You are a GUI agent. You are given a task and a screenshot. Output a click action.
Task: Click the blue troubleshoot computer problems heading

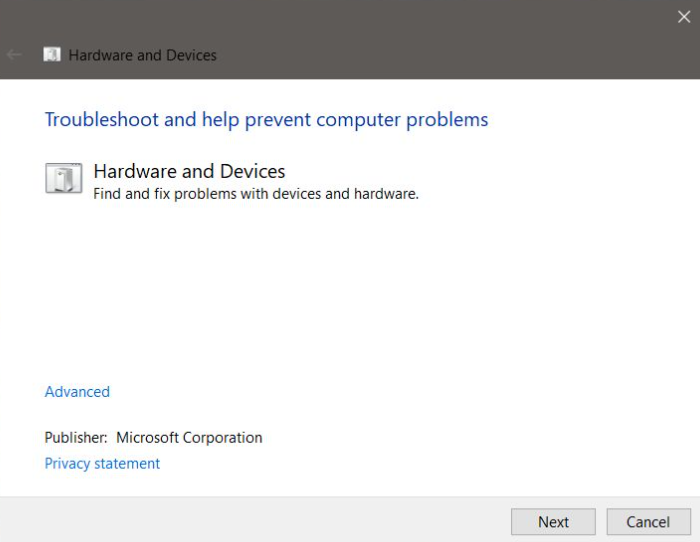click(x=266, y=120)
